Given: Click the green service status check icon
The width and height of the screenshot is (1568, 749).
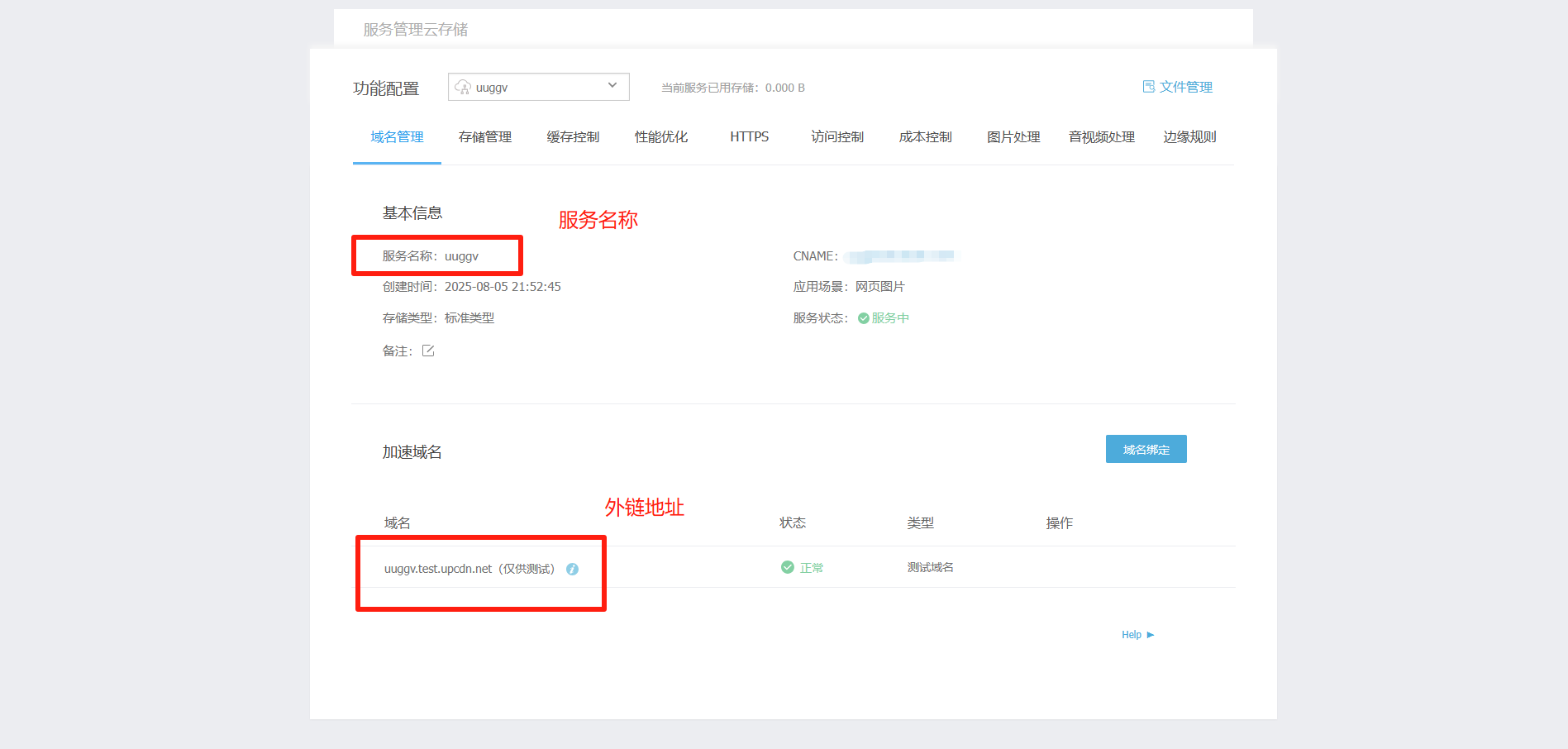Looking at the screenshot, I should 863,318.
